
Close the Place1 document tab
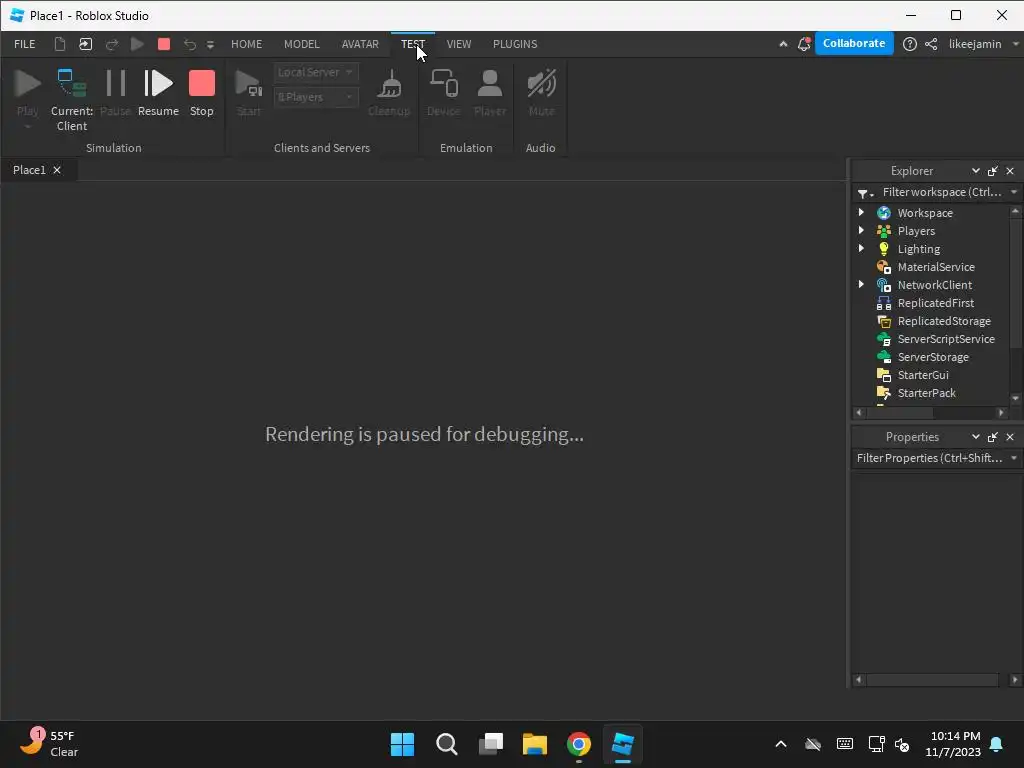click(57, 170)
